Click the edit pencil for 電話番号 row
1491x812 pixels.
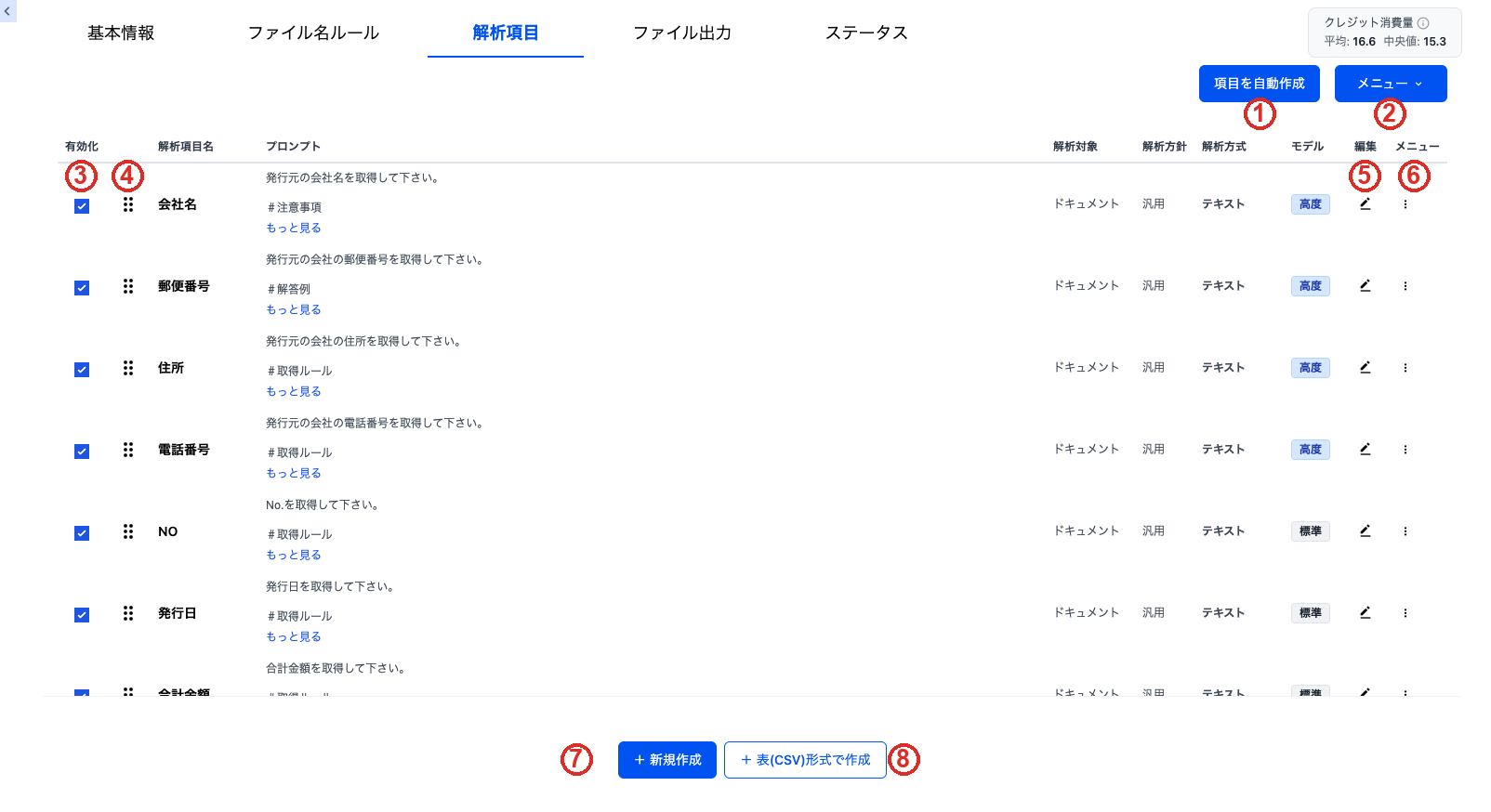1365,450
